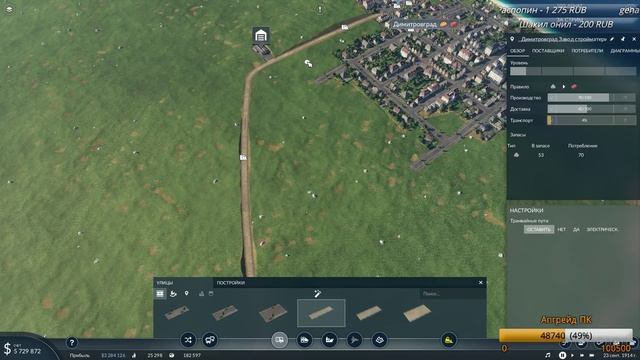Click the location pin in factory window title
This screenshot has width=640, height=360.
point(512,39)
